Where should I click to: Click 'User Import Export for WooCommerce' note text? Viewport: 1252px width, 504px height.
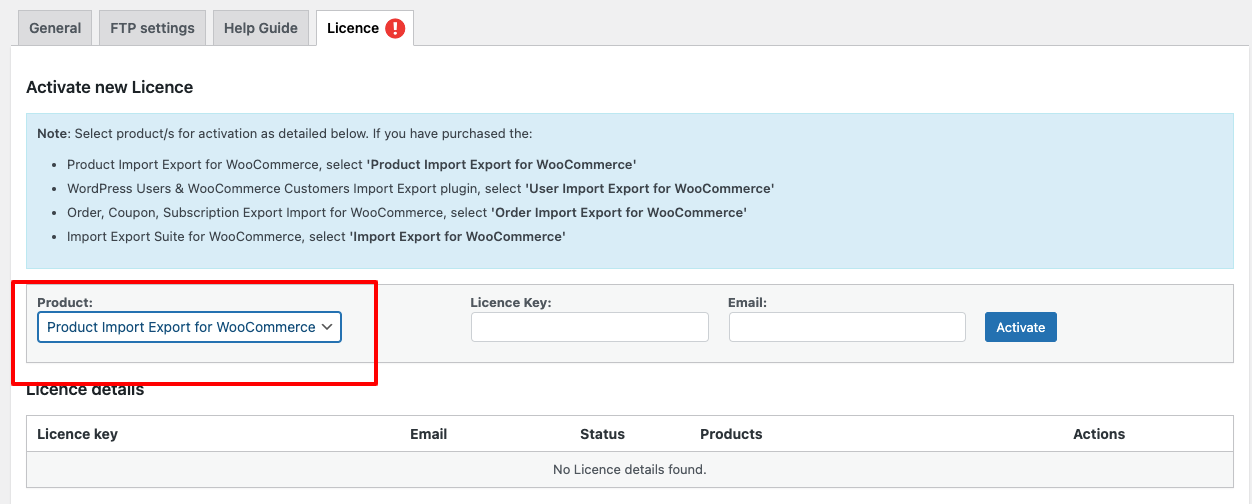[x=650, y=188]
